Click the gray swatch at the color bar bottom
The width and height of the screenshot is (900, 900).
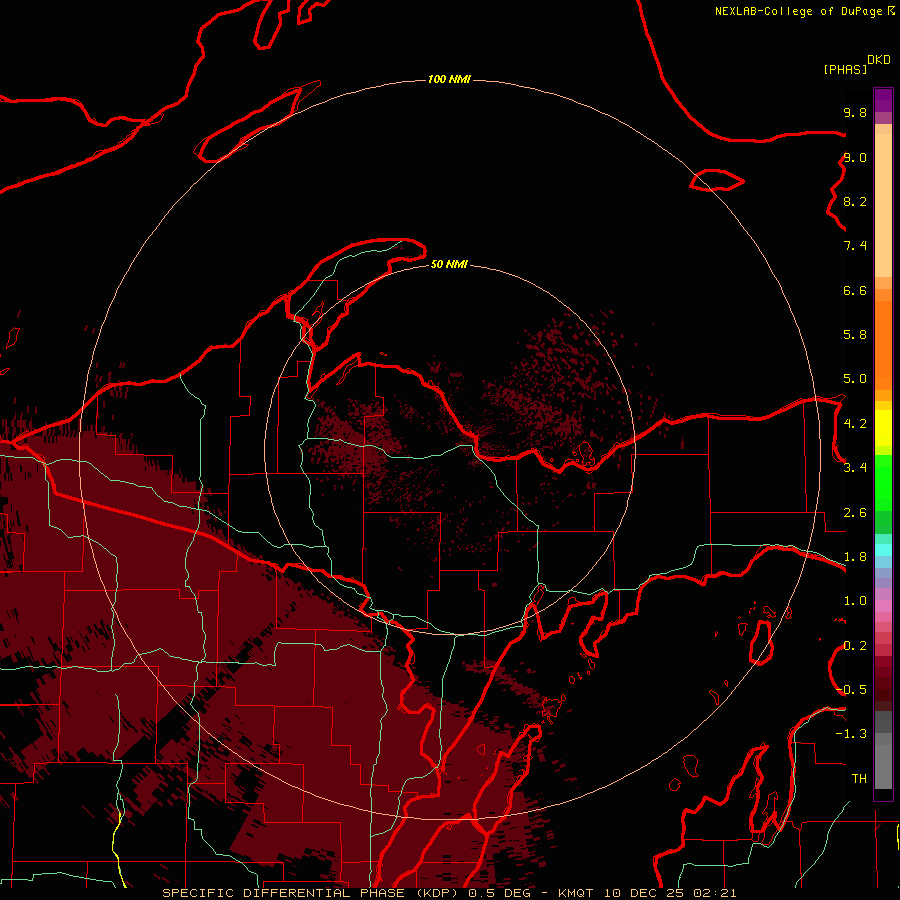(x=883, y=766)
